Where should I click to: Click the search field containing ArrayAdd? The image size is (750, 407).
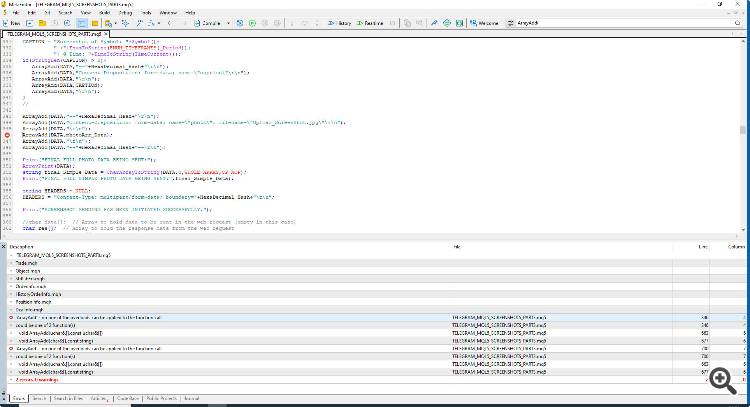pyautogui.click(x=622, y=23)
